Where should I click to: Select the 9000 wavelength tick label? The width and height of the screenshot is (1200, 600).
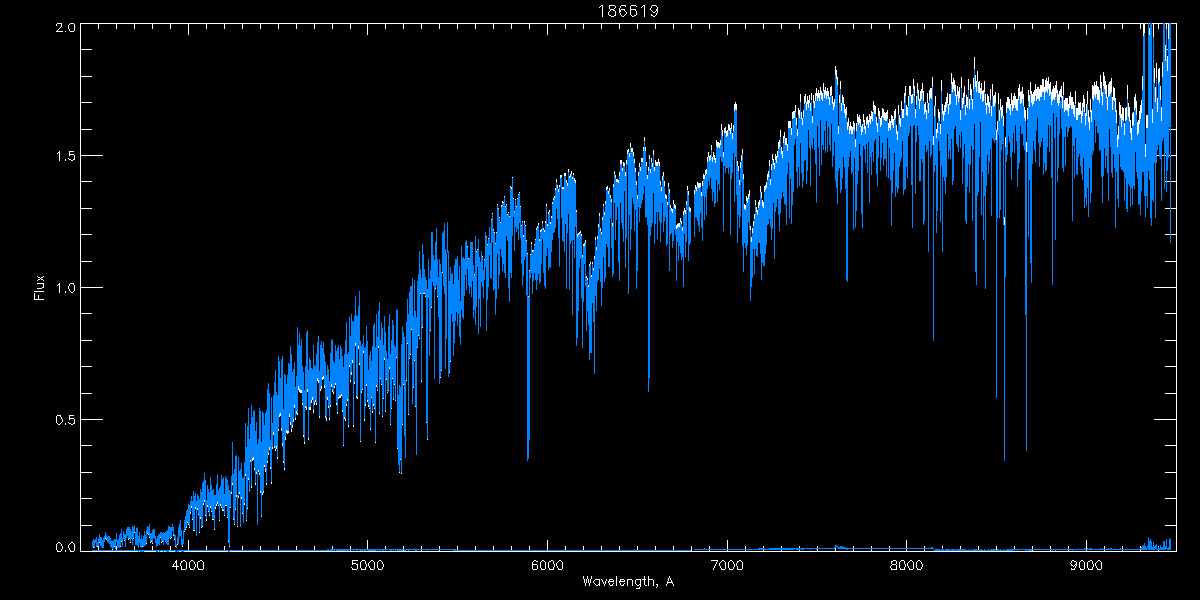pyautogui.click(x=1086, y=565)
